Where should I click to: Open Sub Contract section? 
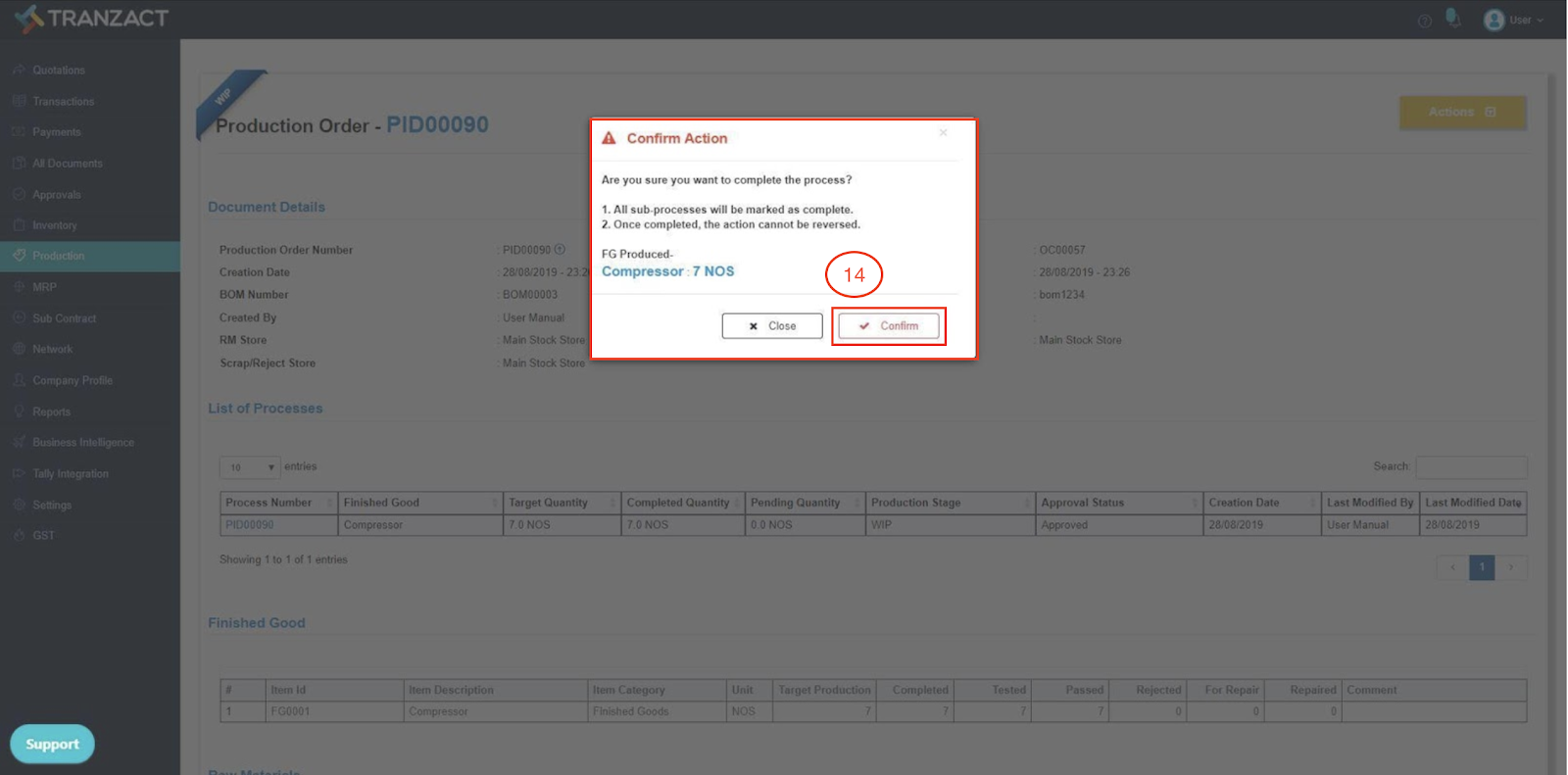pyautogui.click(x=65, y=318)
